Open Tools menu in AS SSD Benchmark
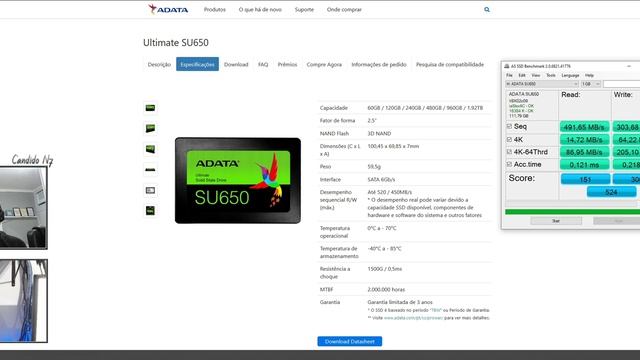The height and width of the screenshot is (360, 640). click(x=551, y=76)
